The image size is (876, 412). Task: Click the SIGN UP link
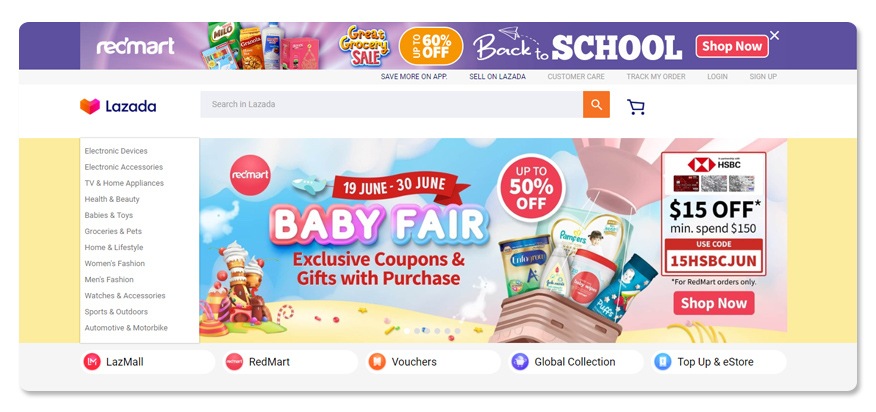pos(763,77)
